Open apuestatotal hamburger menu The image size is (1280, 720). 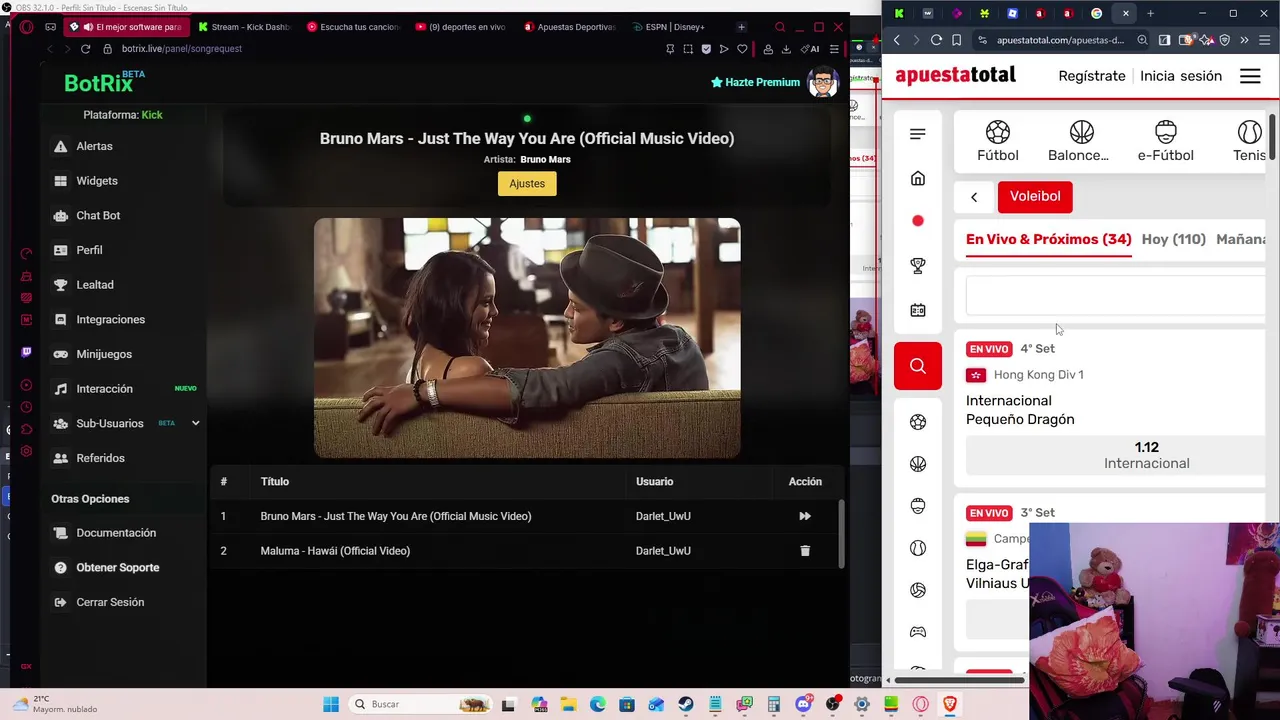pos(1250,76)
